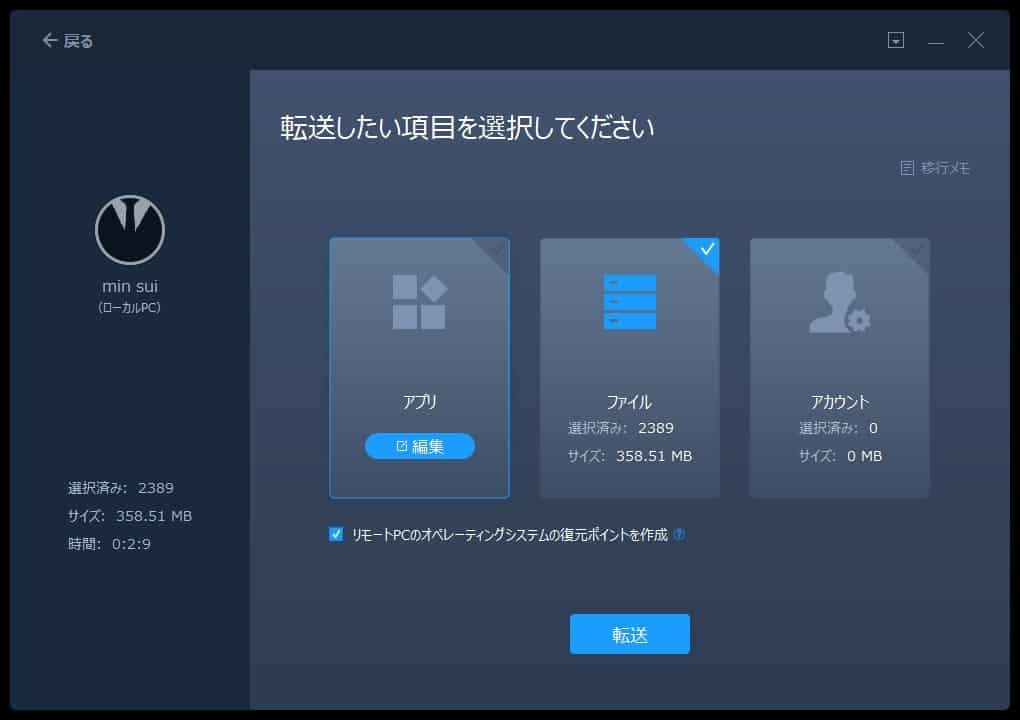Click the アカウント user gear icon
The height and width of the screenshot is (720, 1020).
(x=839, y=303)
